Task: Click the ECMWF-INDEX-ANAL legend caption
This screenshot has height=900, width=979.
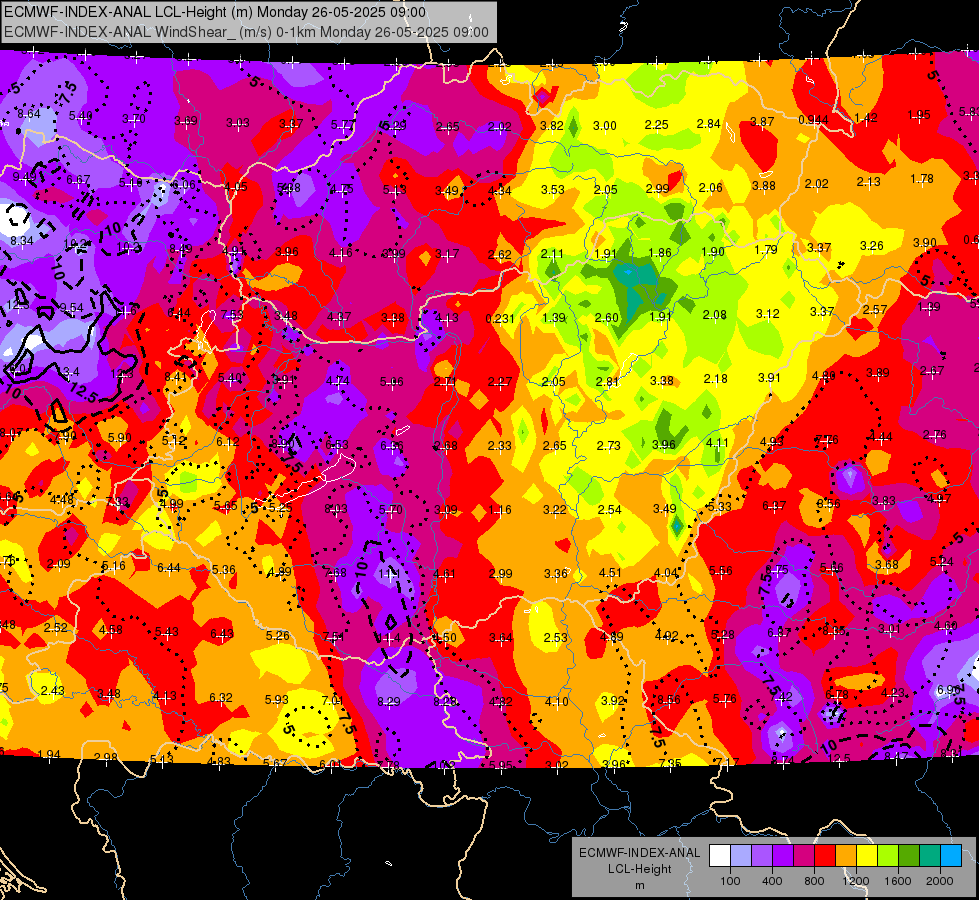Action: pyautogui.click(x=639, y=853)
